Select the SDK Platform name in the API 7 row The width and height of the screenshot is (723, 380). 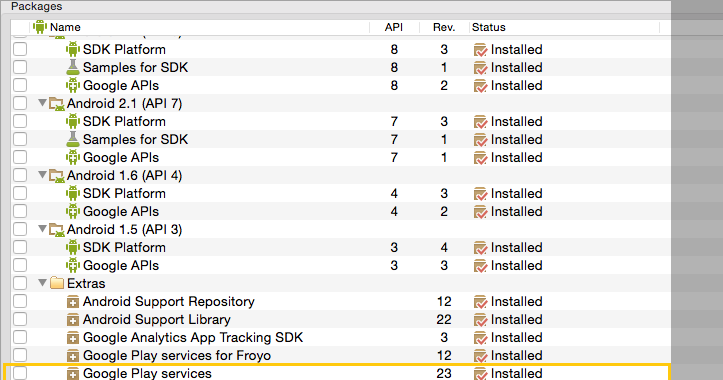coord(124,121)
